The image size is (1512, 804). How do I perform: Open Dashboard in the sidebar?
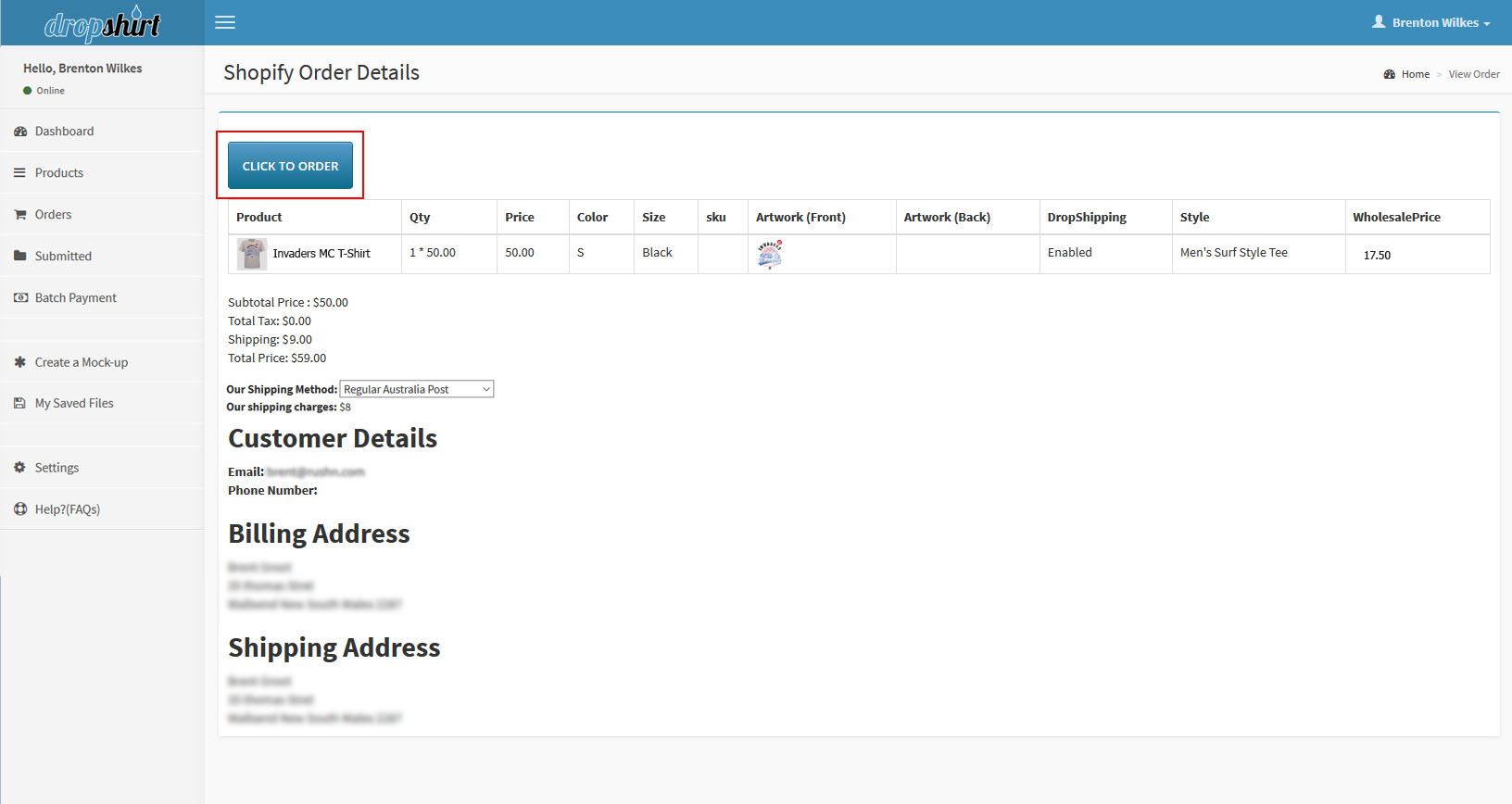click(102, 132)
